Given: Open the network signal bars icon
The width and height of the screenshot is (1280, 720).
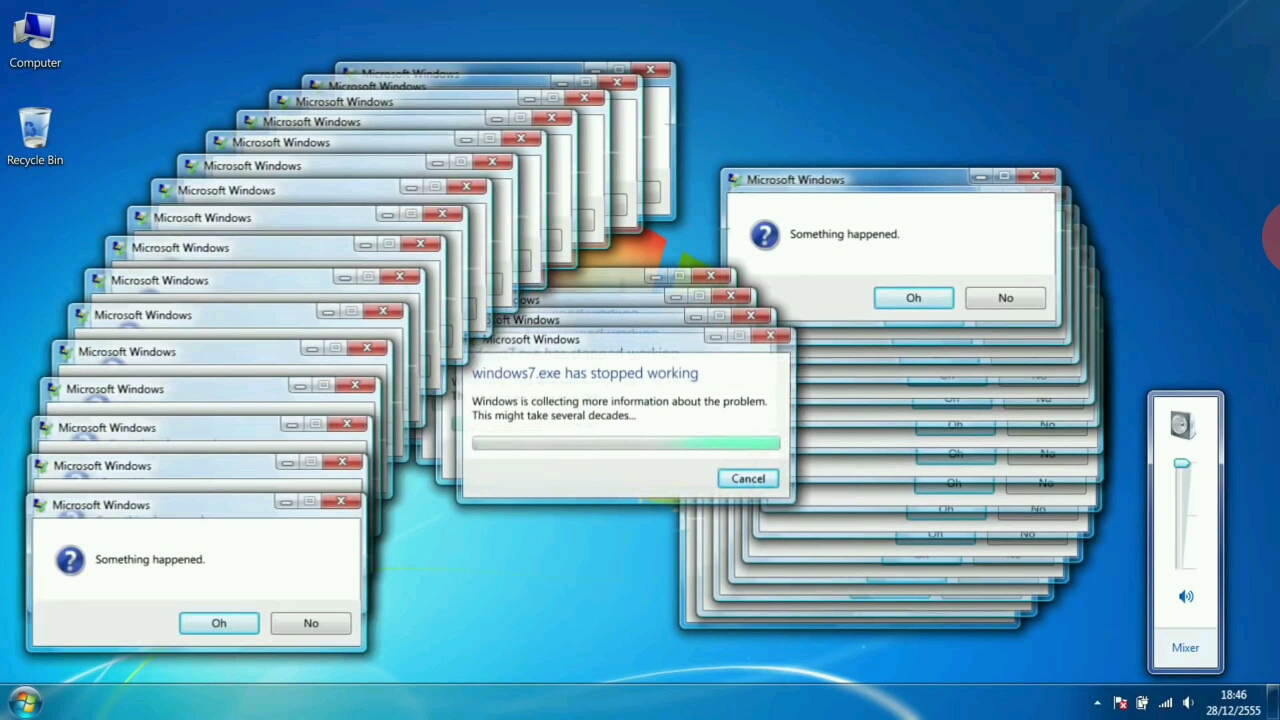Looking at the screenshot, I should tap(1165, 703).
